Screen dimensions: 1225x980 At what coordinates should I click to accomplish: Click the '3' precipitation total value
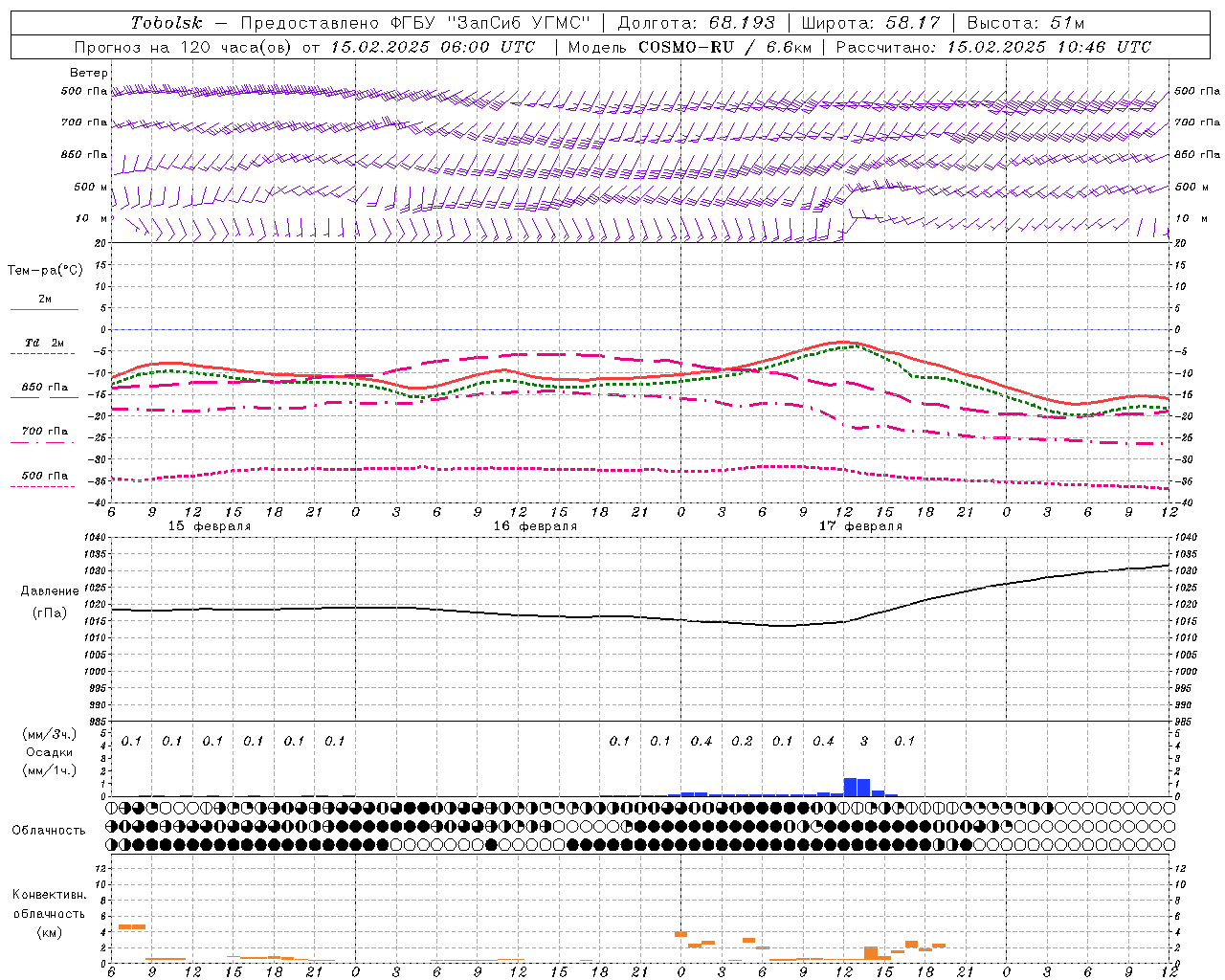864,742
